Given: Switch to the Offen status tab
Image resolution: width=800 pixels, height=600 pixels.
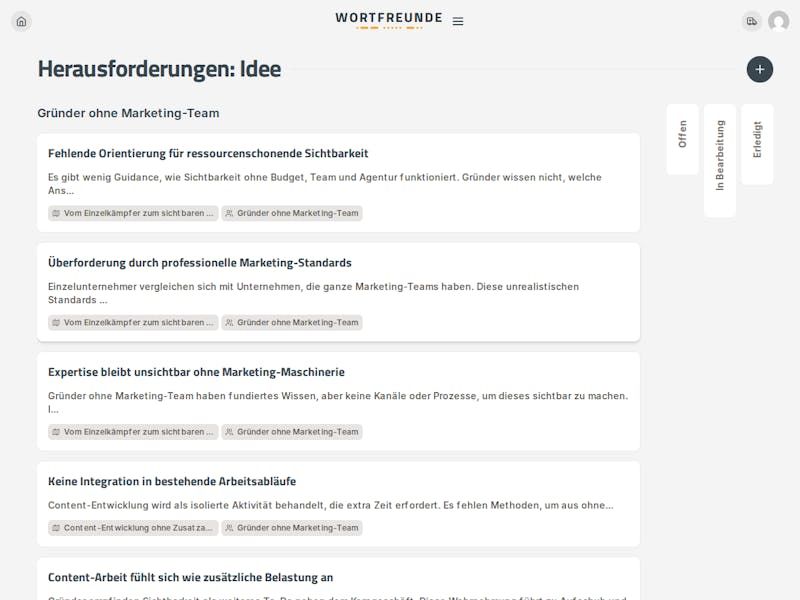Looking at the screenshot, I should click(x=682, y=139).
